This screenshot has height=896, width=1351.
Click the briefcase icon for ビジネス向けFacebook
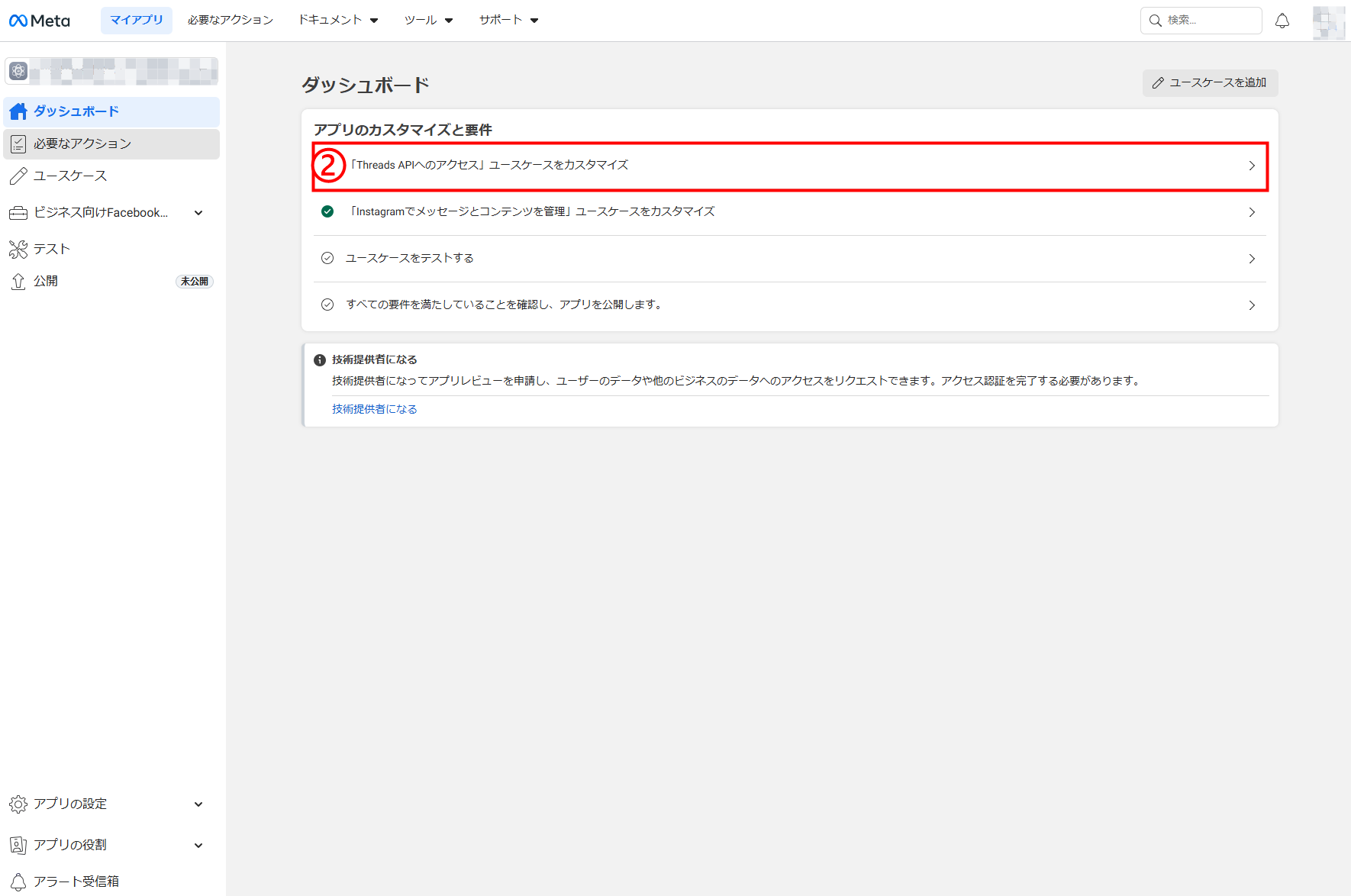point(18,213)
